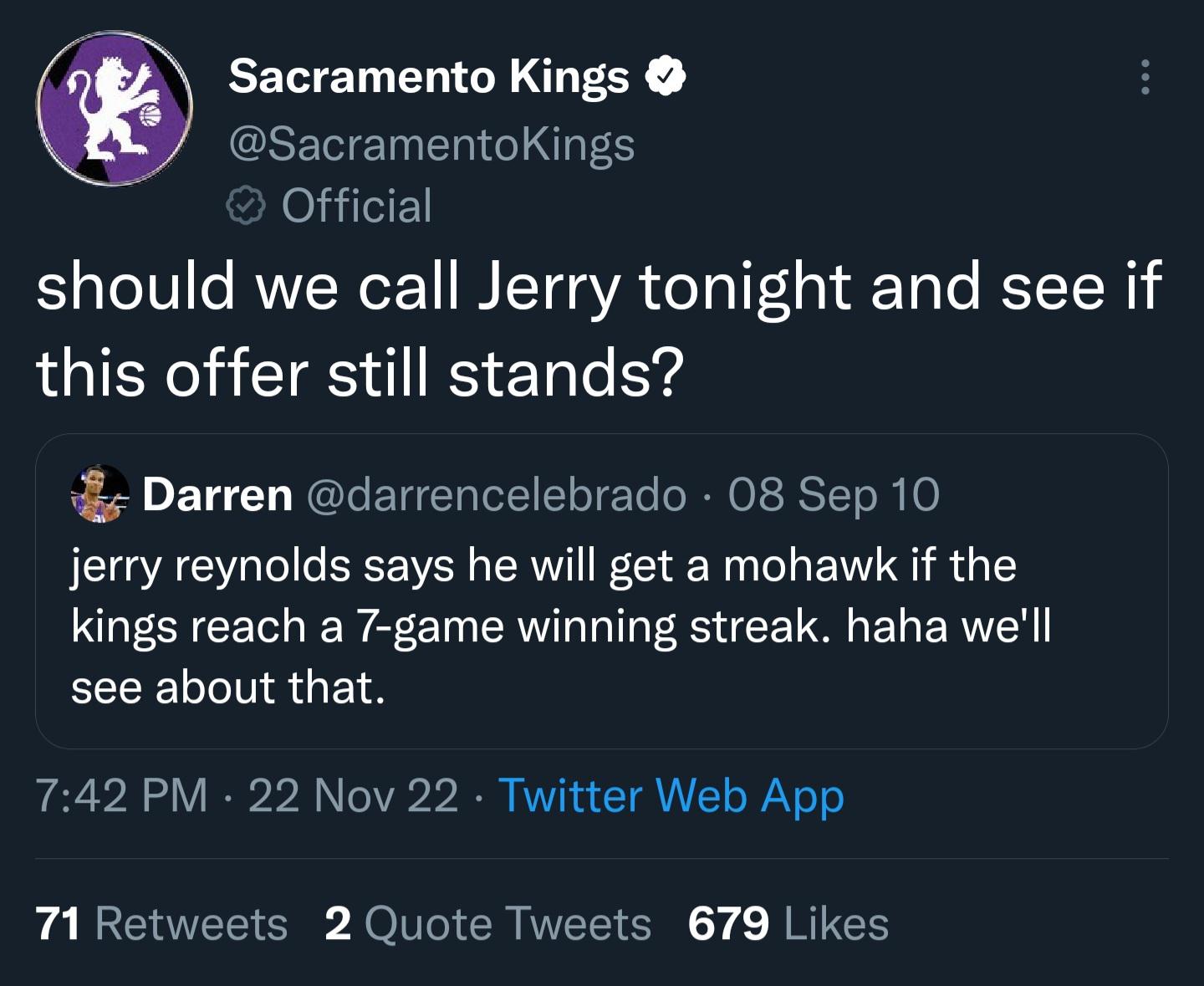View the 679 Likes list
This screenshot has width=1204, height=986.
coord(788,924)
